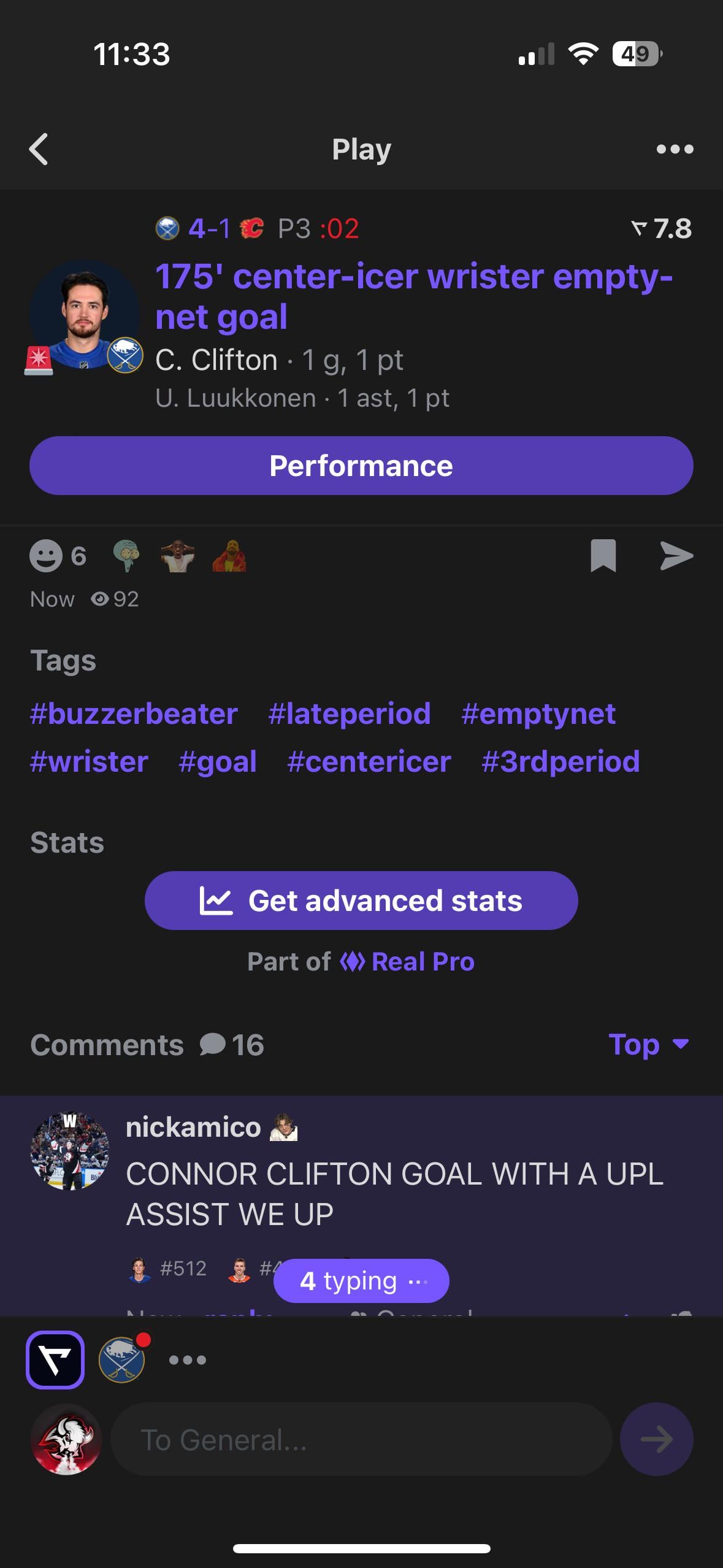Image resolution: width=723 pixels, height=1568 pixels.
Task: View nickamico's profile avatar
Action: [x=70, y=1151]
